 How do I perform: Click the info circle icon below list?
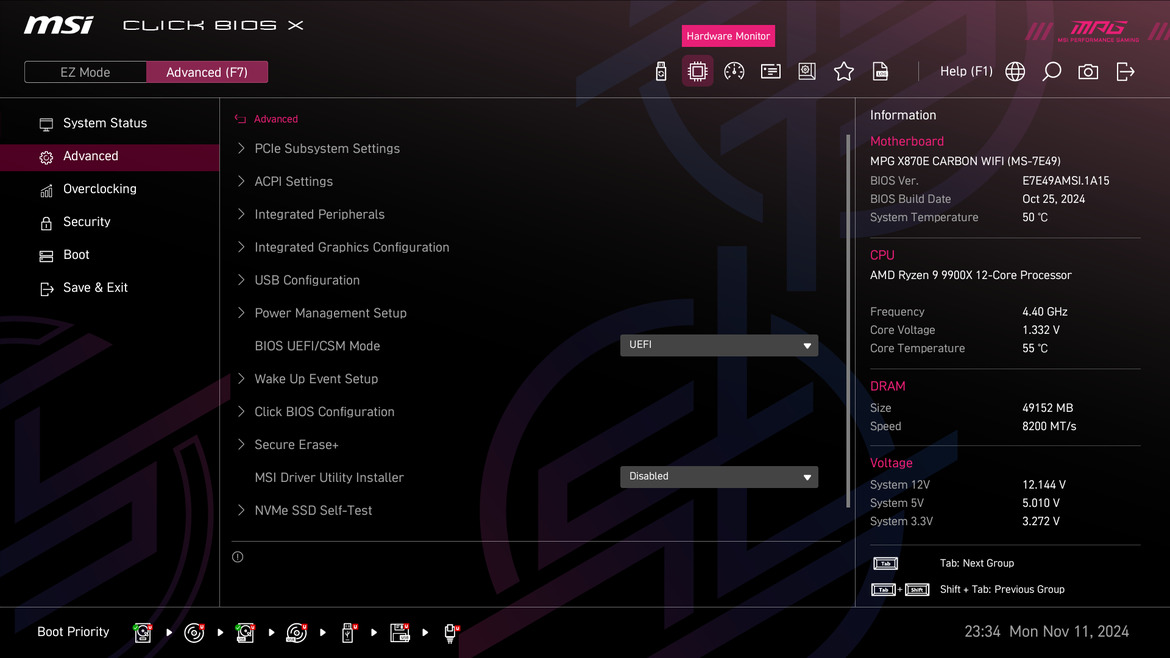237,557
